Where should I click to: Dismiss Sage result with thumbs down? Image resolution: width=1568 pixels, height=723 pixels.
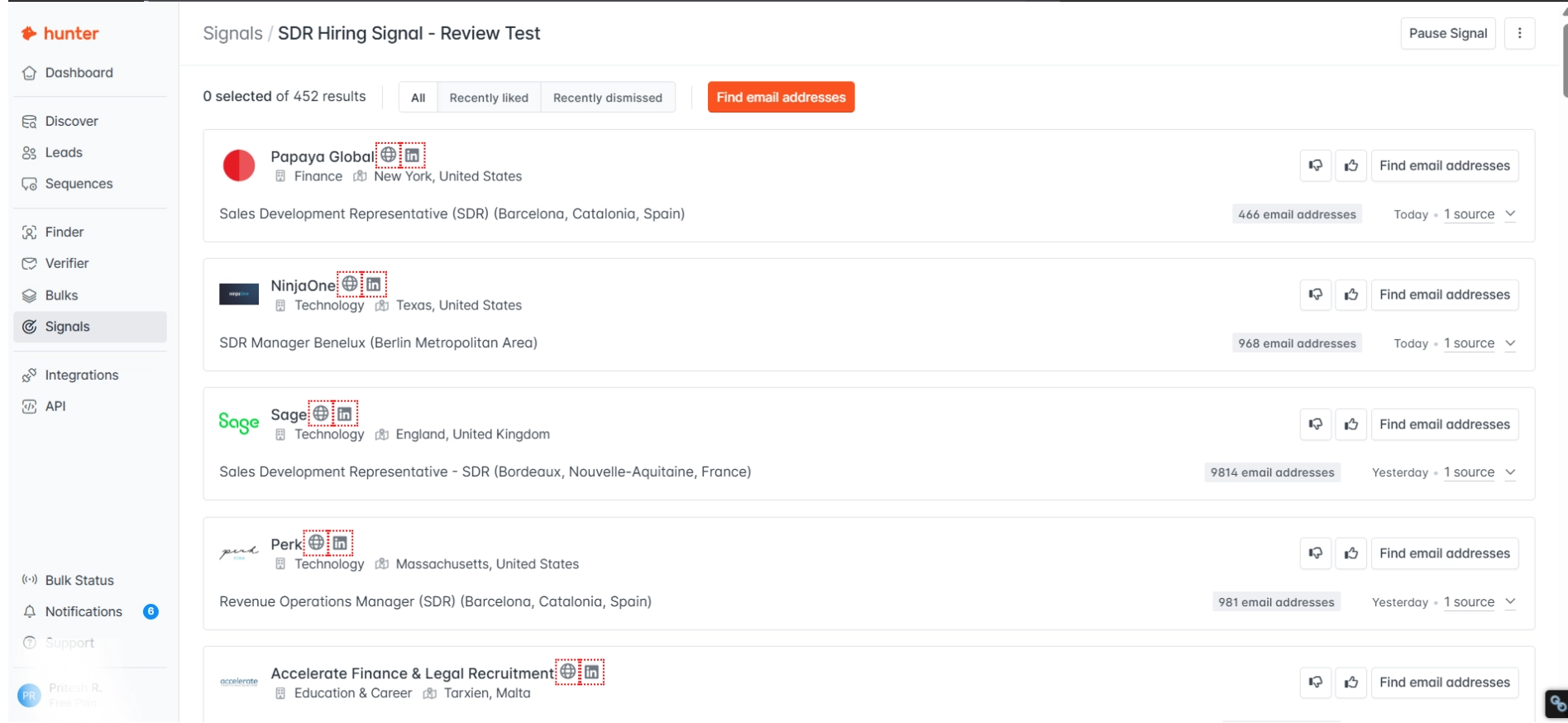pyautogui.click(x=1316, y=424)
